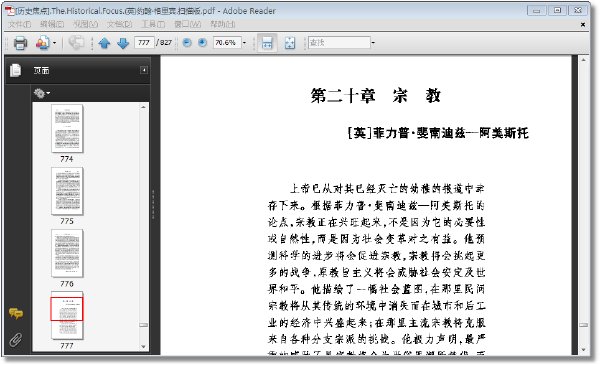Screen dimensions: 600x366
Task: Go to previous page with up arrow
Action: tap(104, 43)
